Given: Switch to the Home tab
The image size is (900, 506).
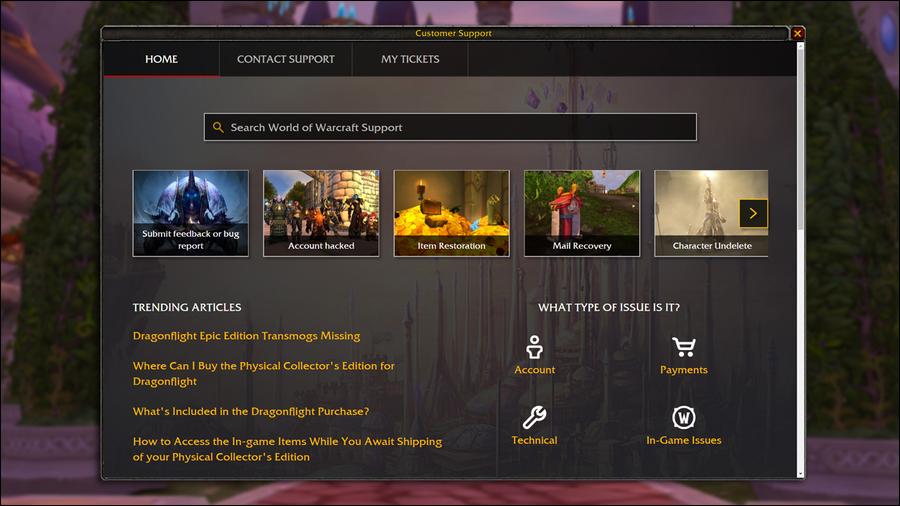Looking at the screenshot, I should (x=161, y=59).
